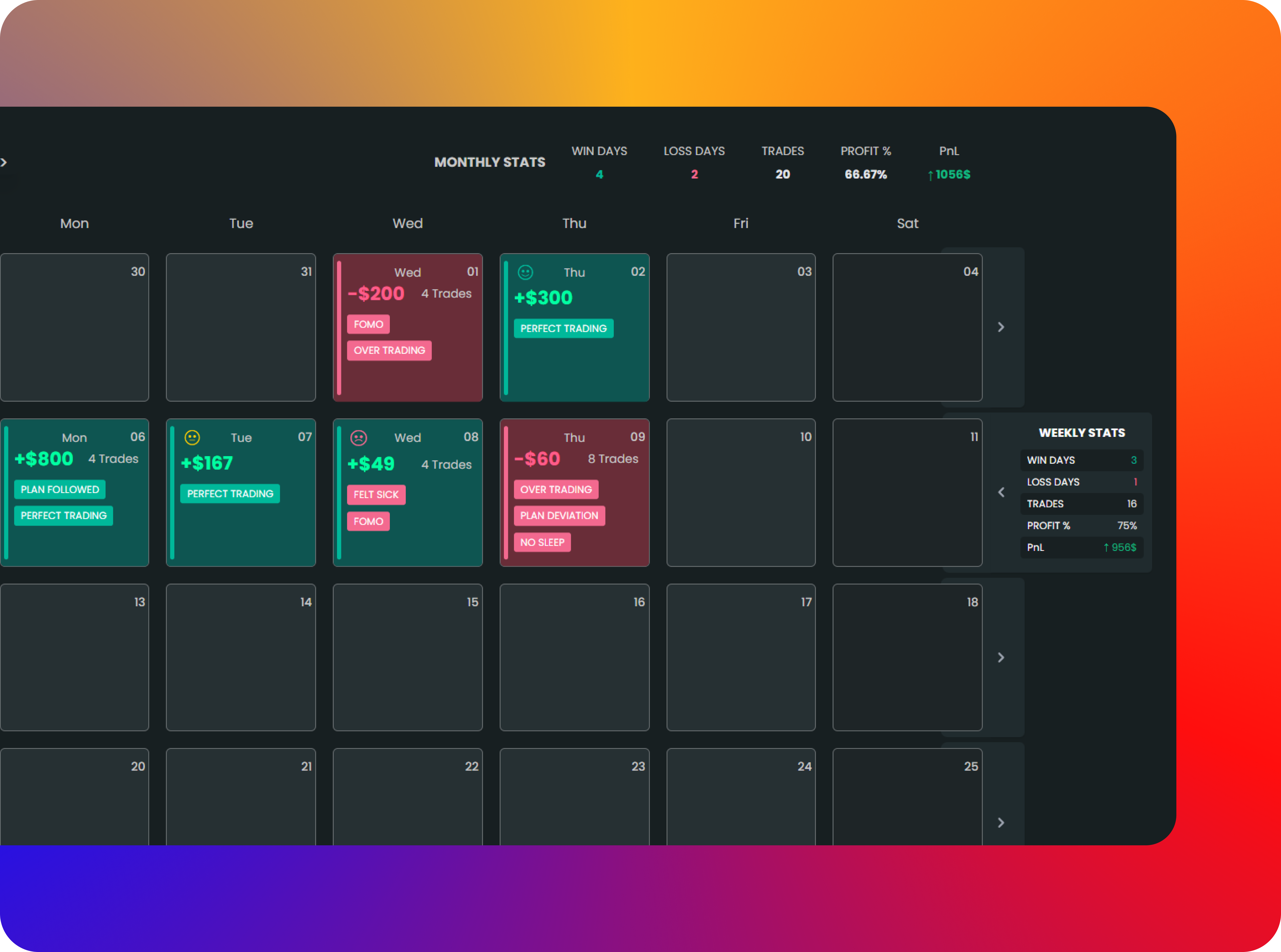Click the happy smiley icon on Thu 02

pyautogui.click(x=525, y=272)
